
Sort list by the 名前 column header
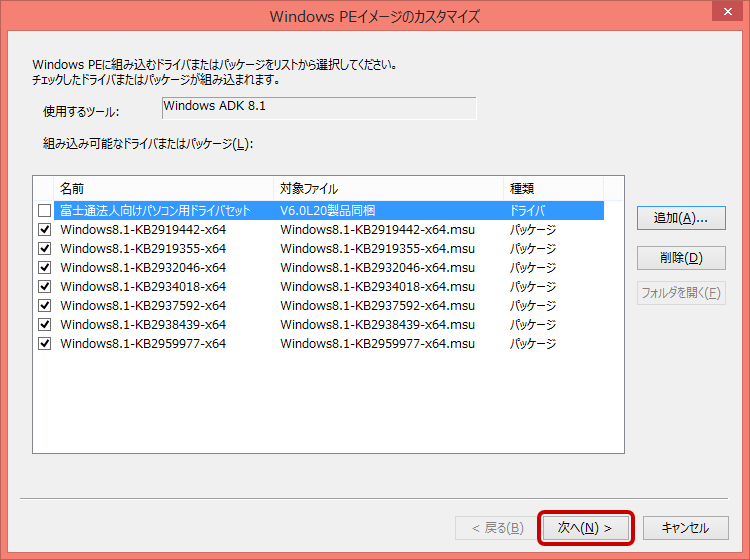pos(164,188)
